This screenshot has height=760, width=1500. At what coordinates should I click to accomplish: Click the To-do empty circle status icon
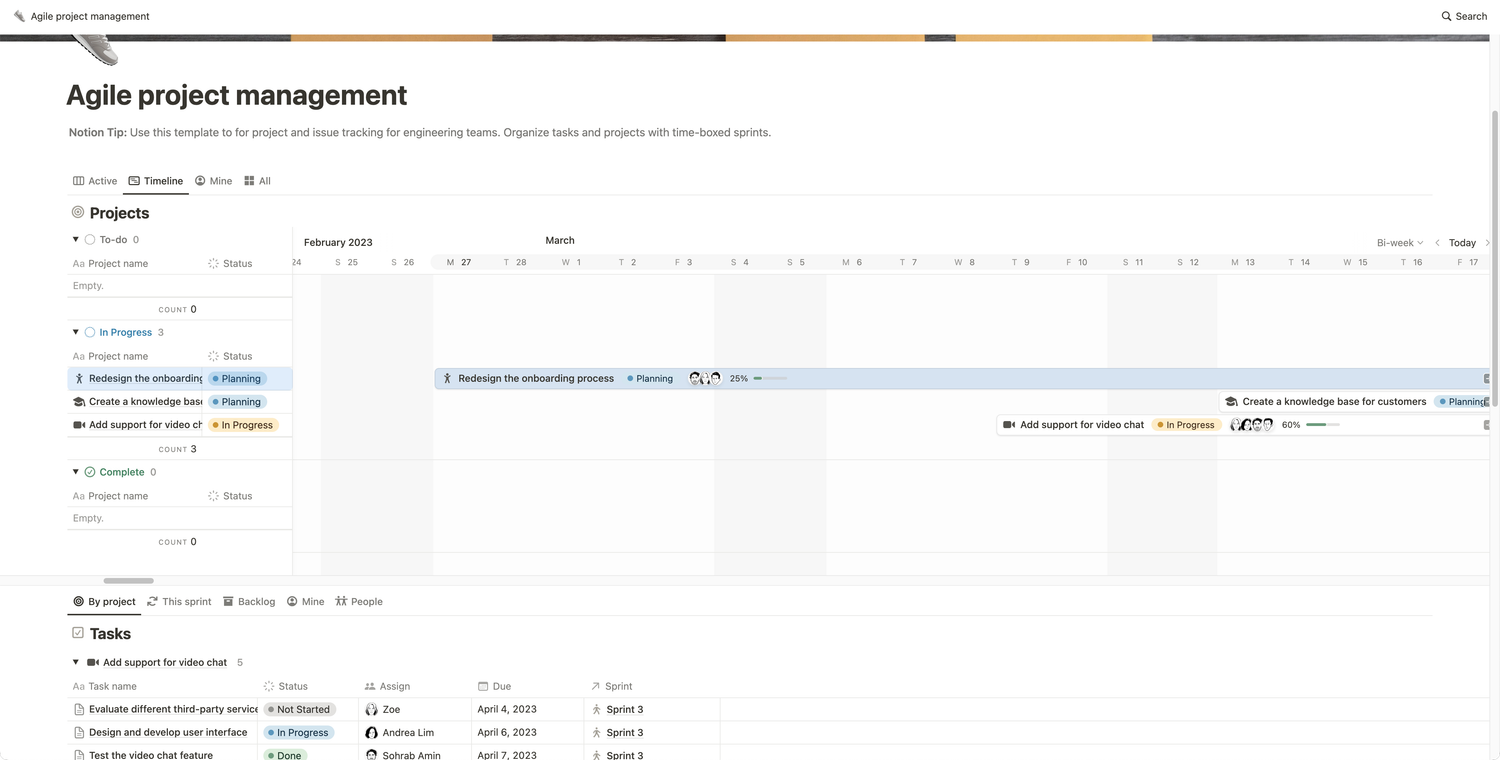90,240
